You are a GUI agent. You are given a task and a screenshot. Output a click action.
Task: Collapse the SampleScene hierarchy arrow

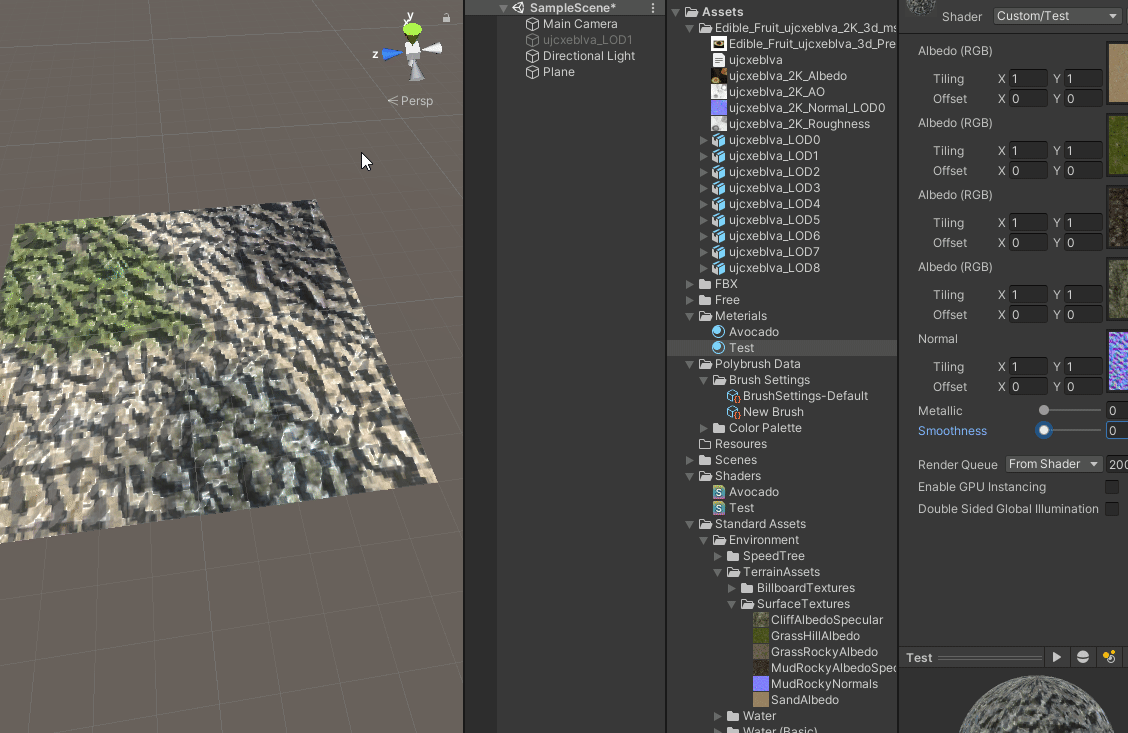[x=504, y=8]
